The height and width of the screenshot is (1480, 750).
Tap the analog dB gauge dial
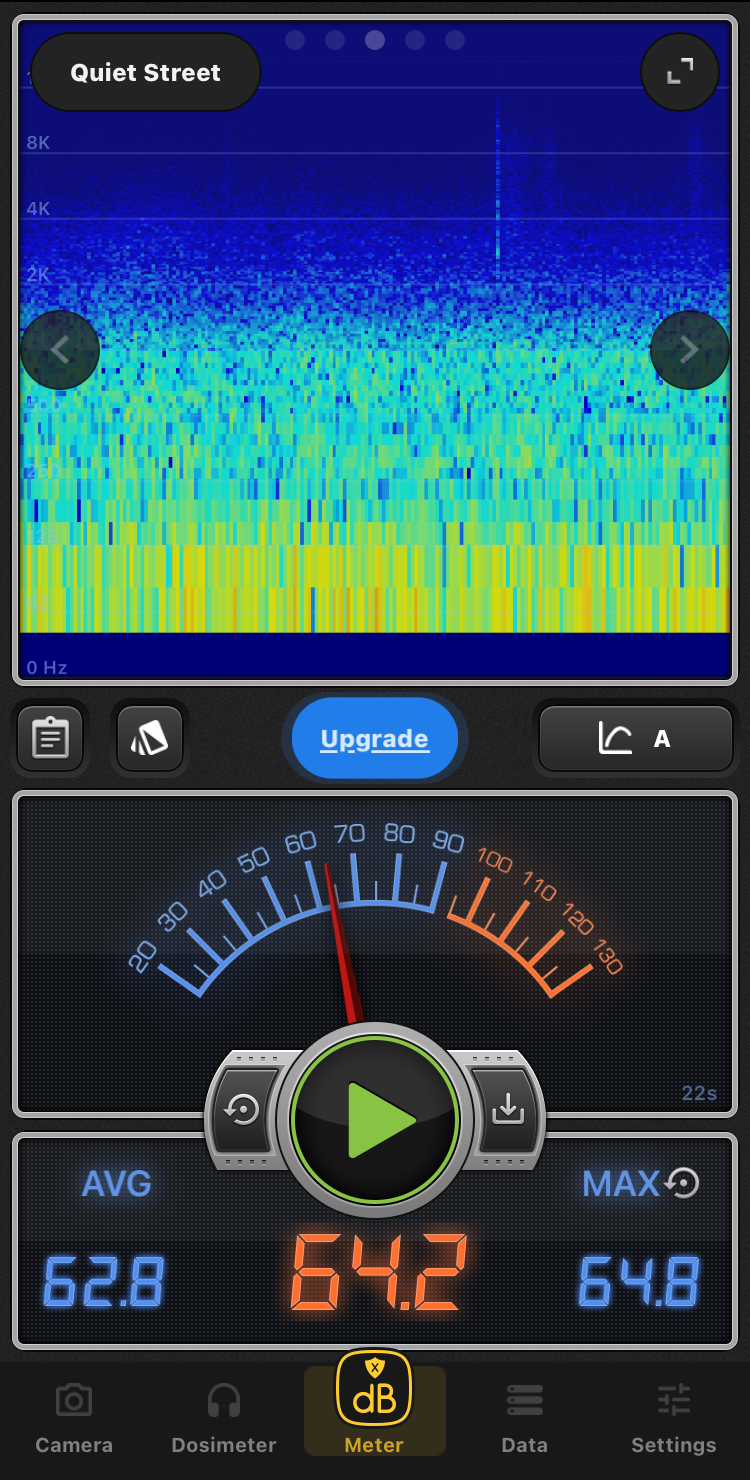click(x=375, y=910)
